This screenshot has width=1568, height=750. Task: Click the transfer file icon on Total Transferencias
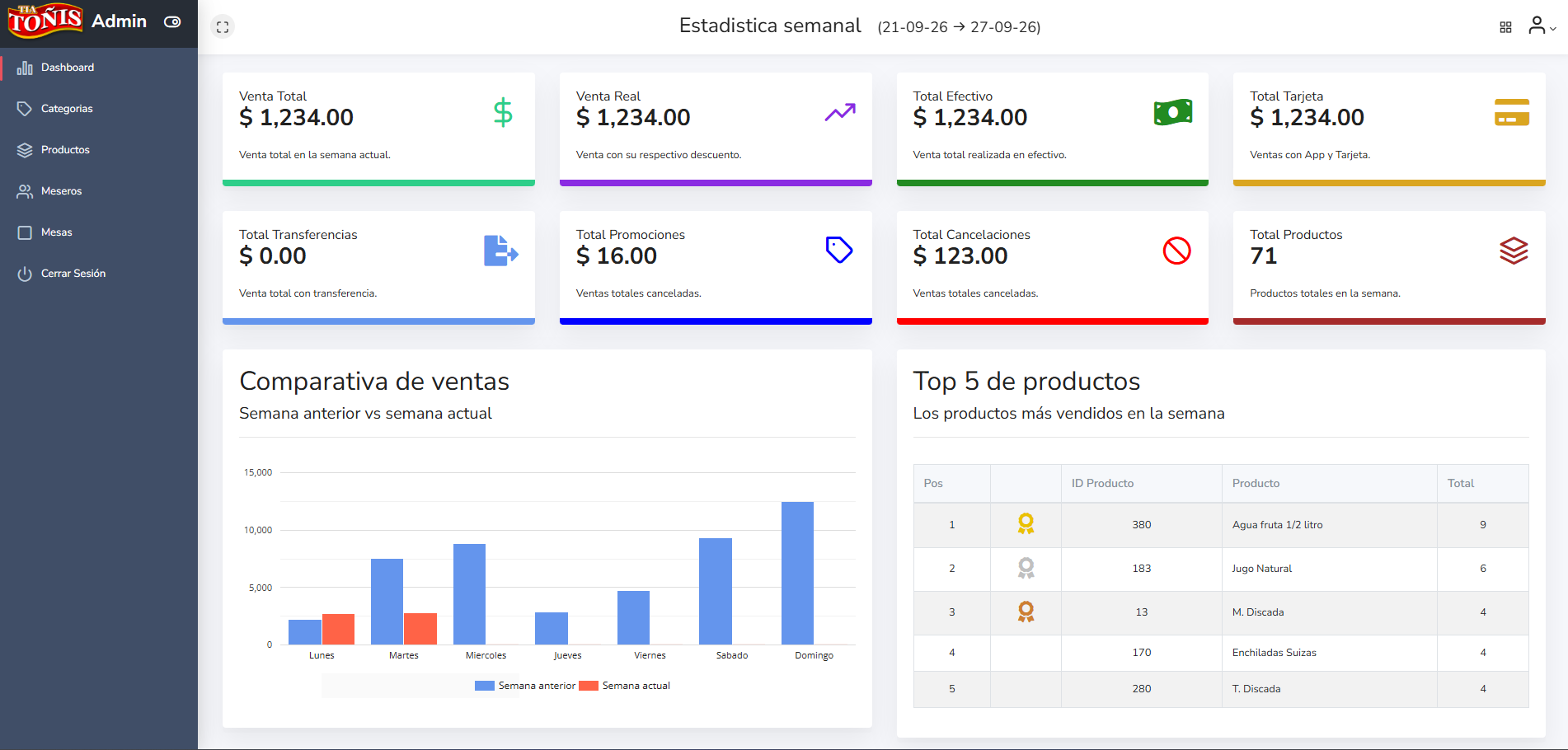tap(501, 251)
